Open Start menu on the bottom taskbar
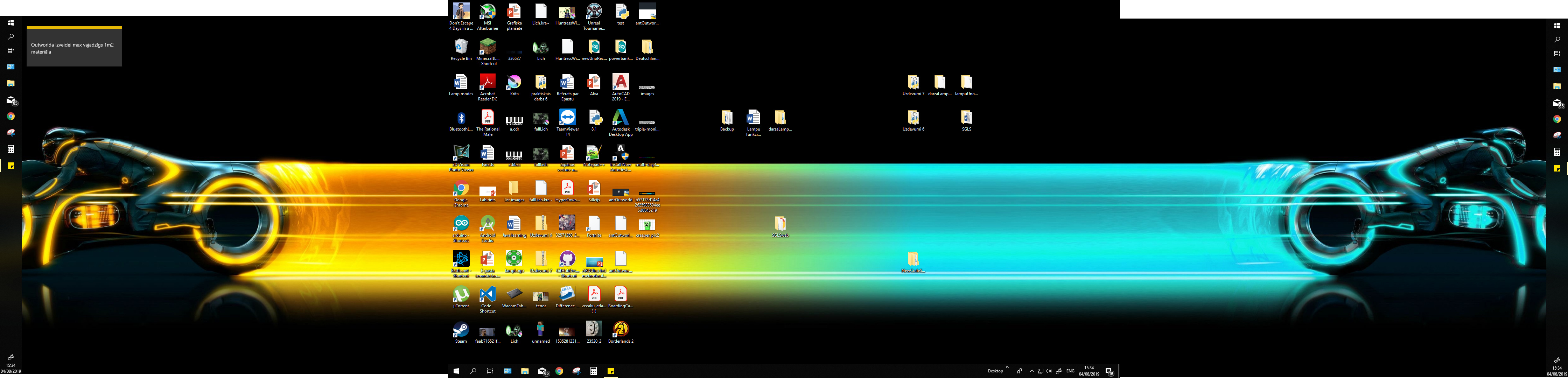The width and height of the screenshot is (1568, 378). [x=456, y=371]
